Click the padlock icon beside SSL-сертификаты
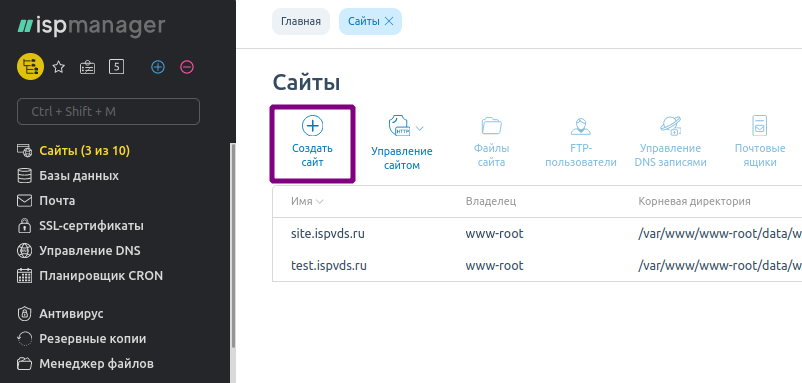Viewport: 802px width, 383px height. click(x=24, y=226)
